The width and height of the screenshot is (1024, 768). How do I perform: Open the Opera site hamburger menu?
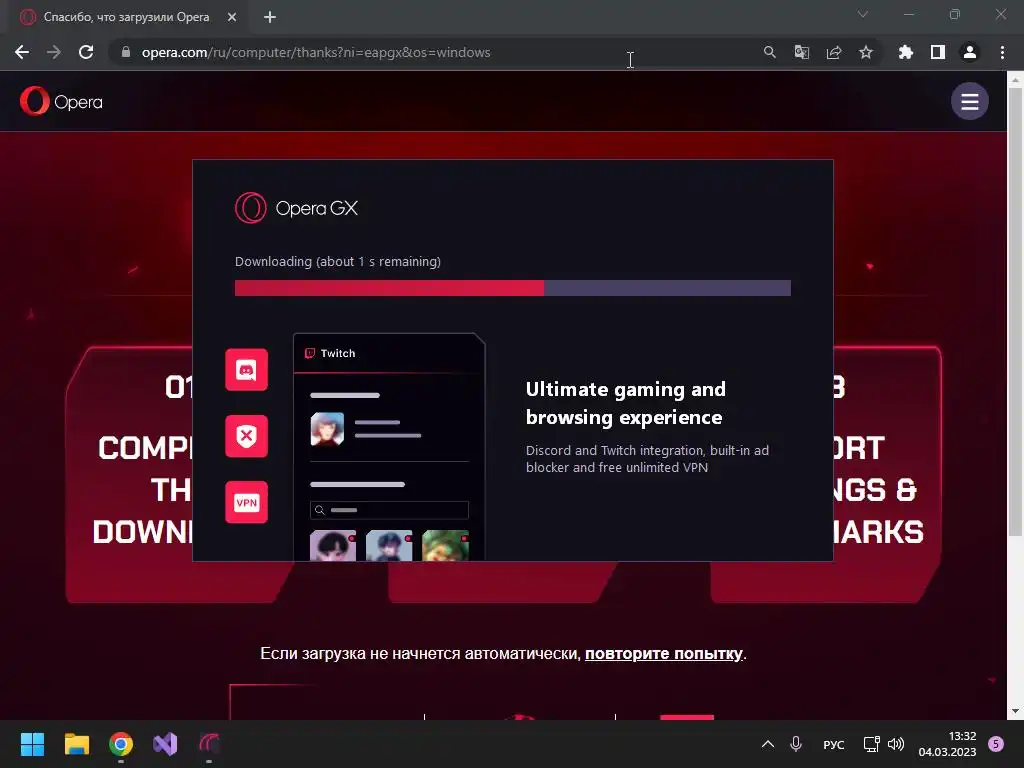(x=969, y=101)
